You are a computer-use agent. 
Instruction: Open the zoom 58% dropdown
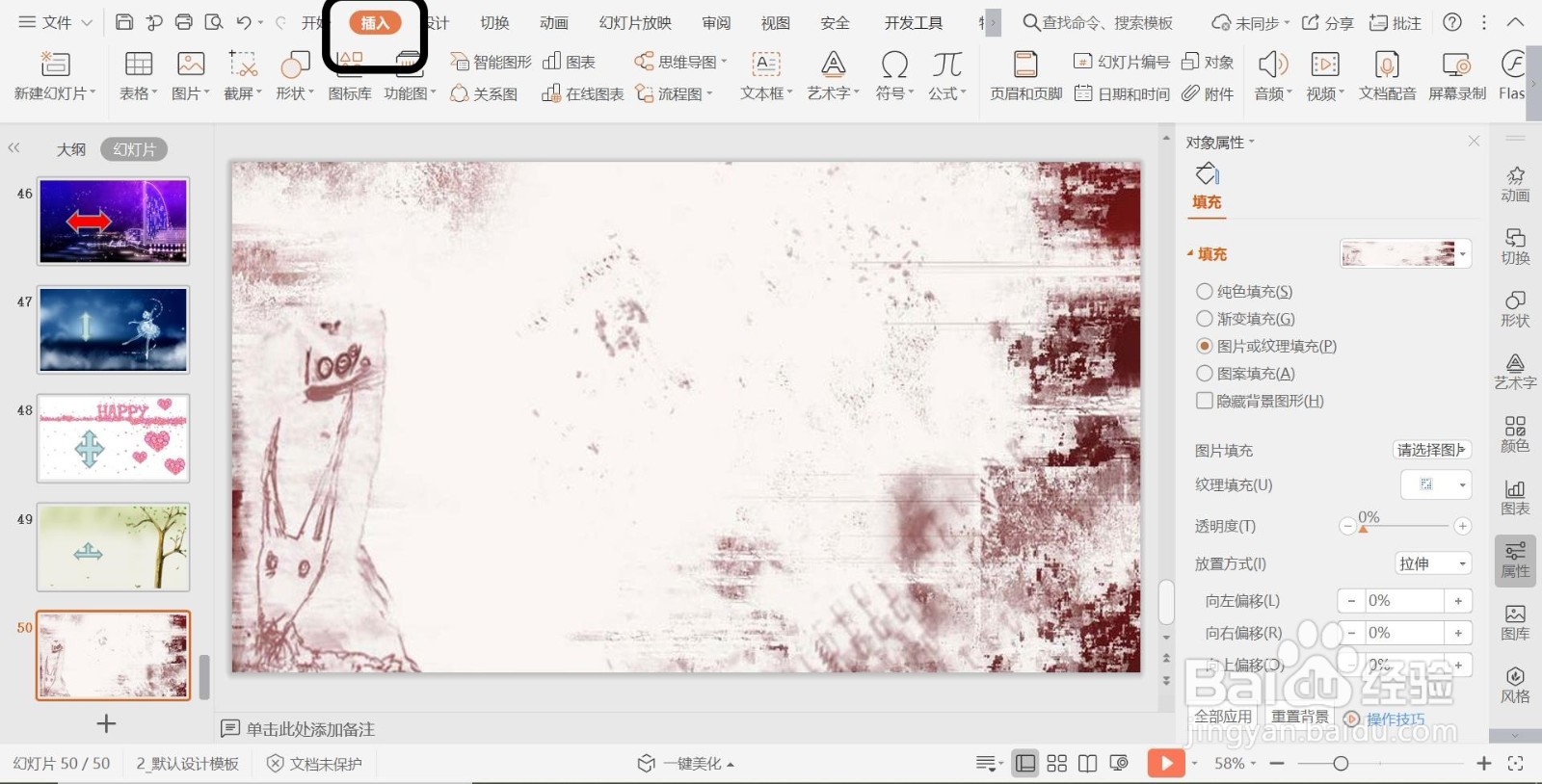(1235, 764)
